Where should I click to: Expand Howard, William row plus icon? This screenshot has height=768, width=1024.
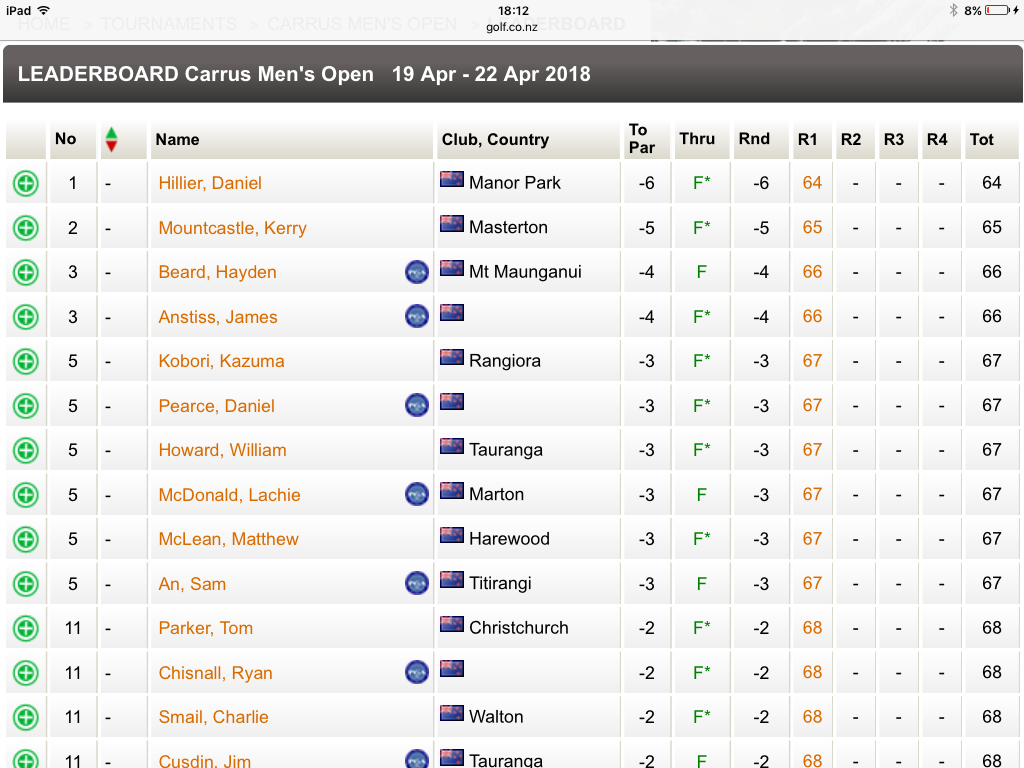point(26,450)
